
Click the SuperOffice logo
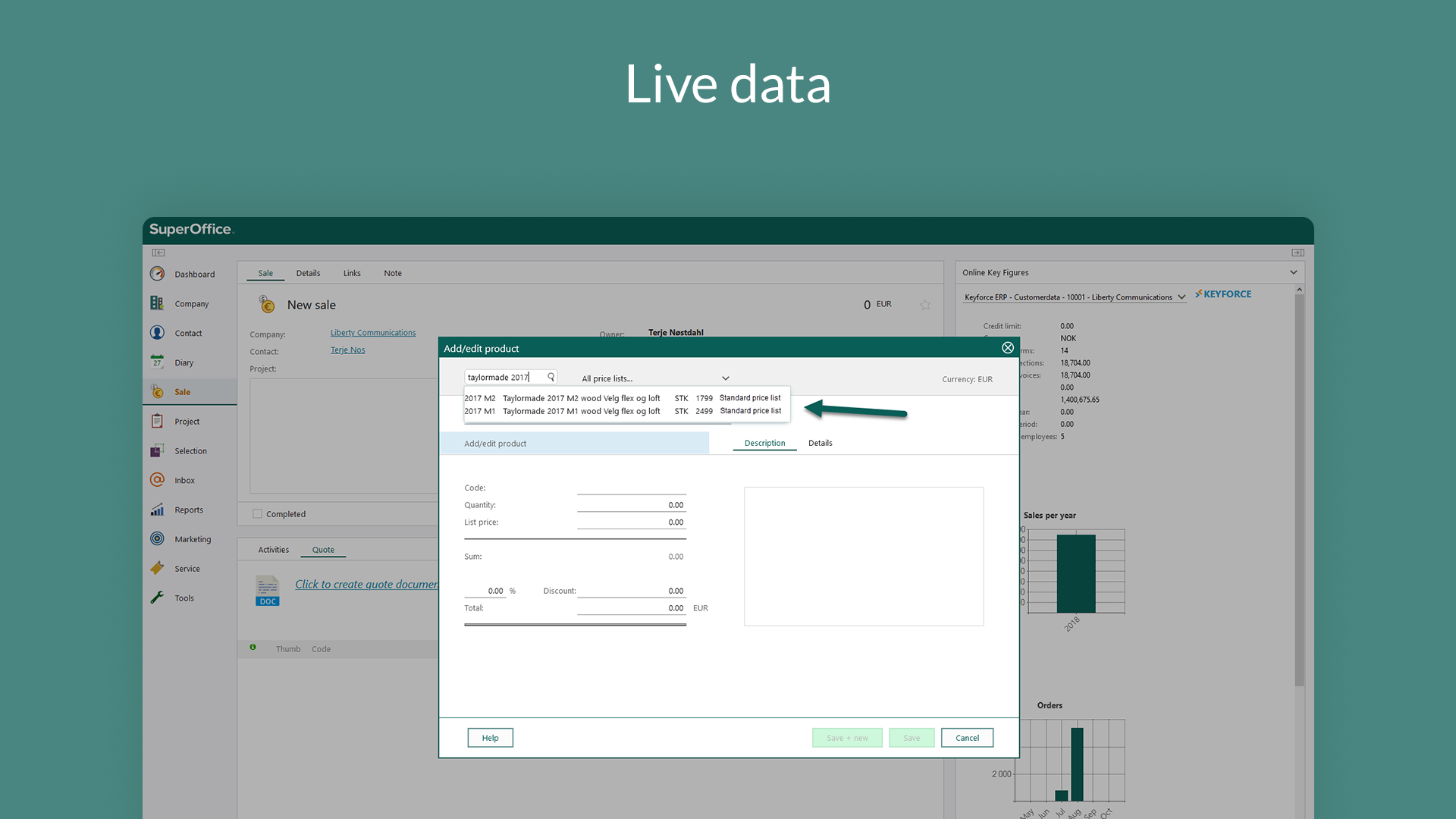click(x=190, y=229)
